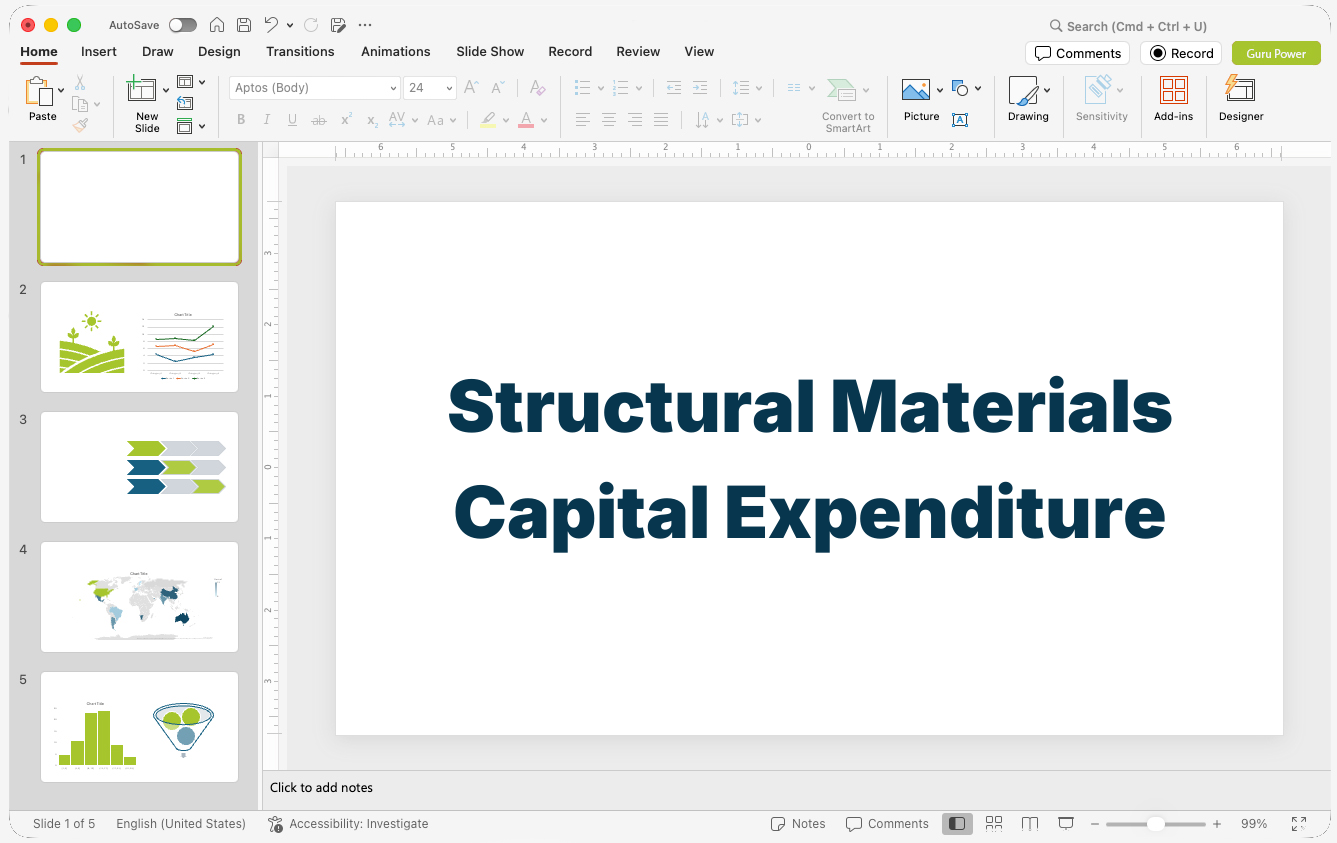This screenshot has height=843, width=1337.
Task: Toggle Bold formatting
Action: coord(241,120)
